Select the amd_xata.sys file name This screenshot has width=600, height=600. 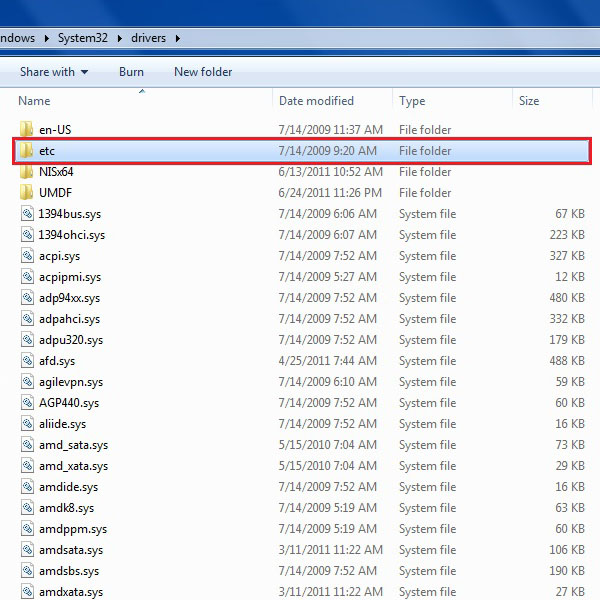(x=73, y=466)
